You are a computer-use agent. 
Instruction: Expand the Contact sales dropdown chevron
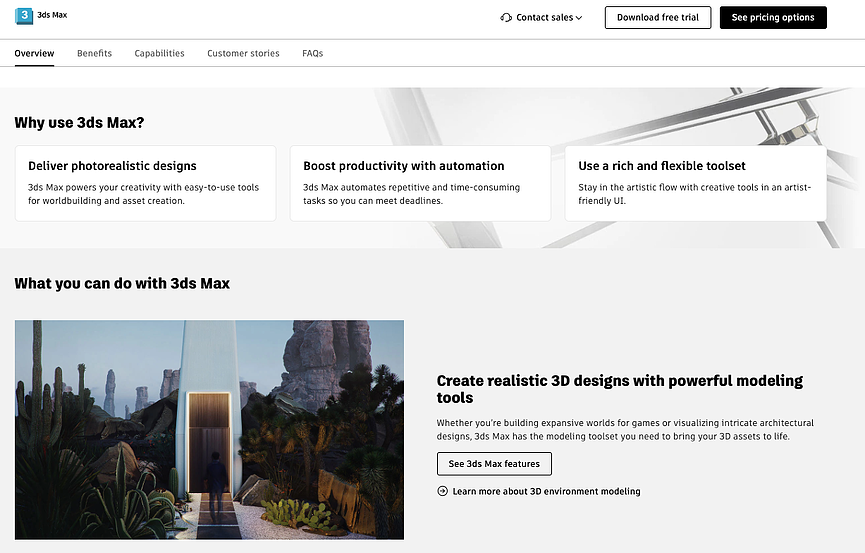coord(579,18)
